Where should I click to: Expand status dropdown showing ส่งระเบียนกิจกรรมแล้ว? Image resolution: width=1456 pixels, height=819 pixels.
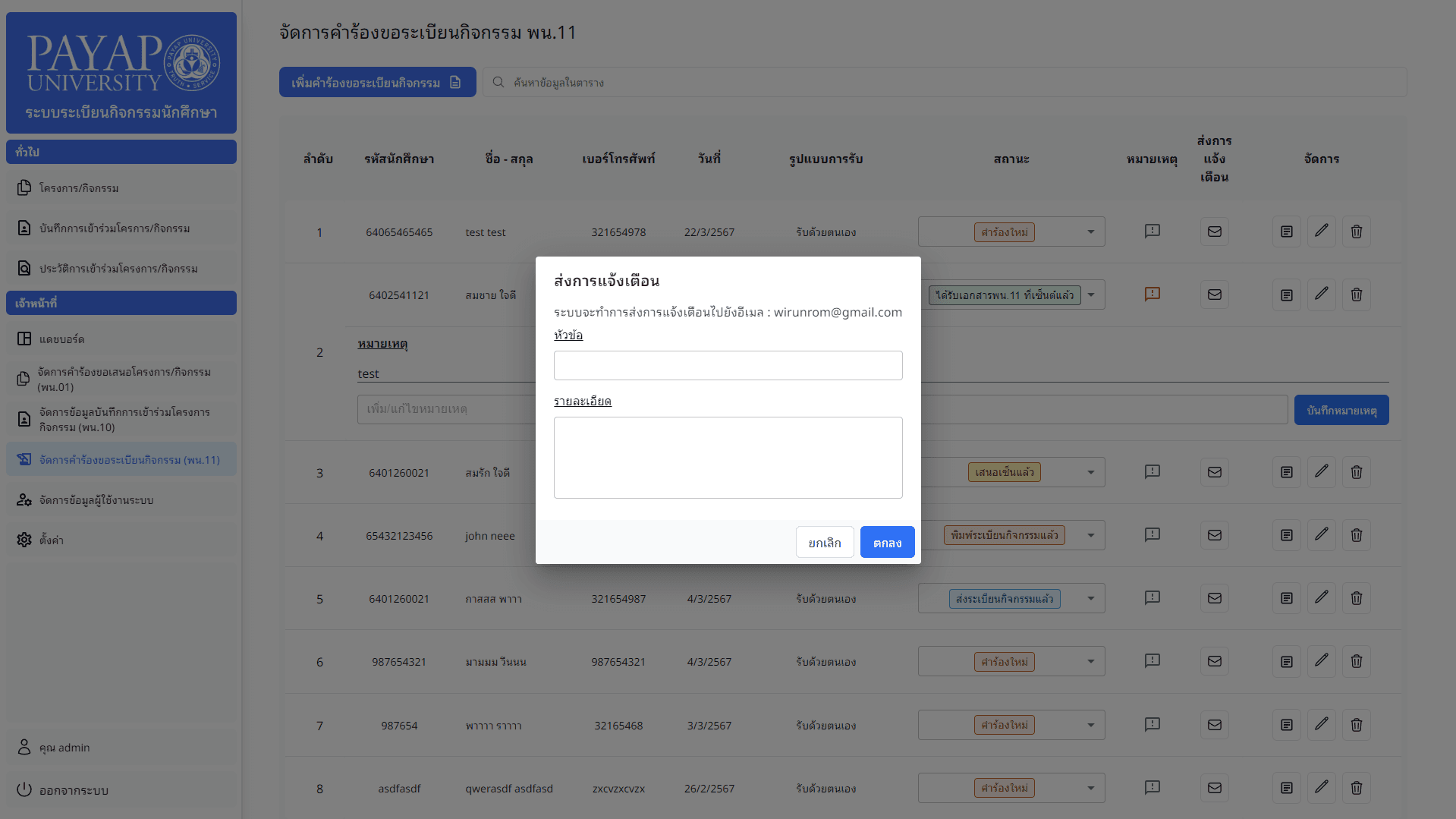coord(1011,598)
